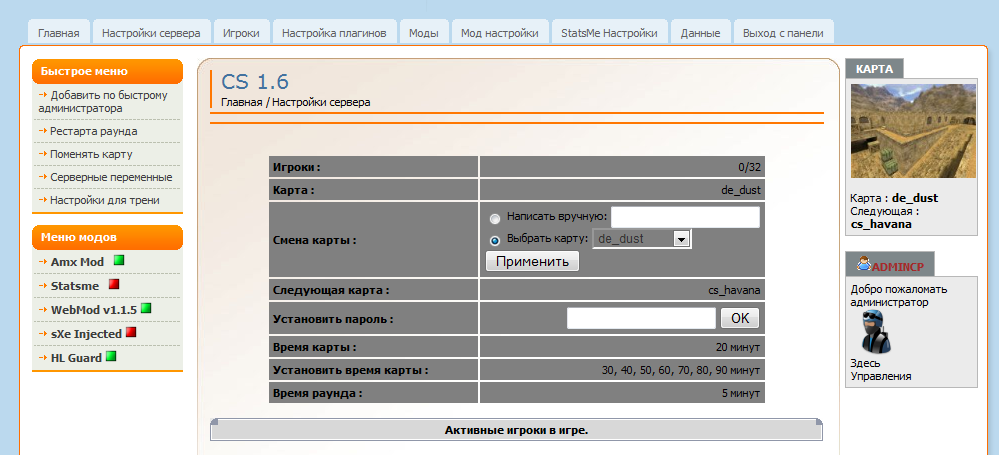
Task: Switch to Настройки сервера tab
Action: coord(151,33)
